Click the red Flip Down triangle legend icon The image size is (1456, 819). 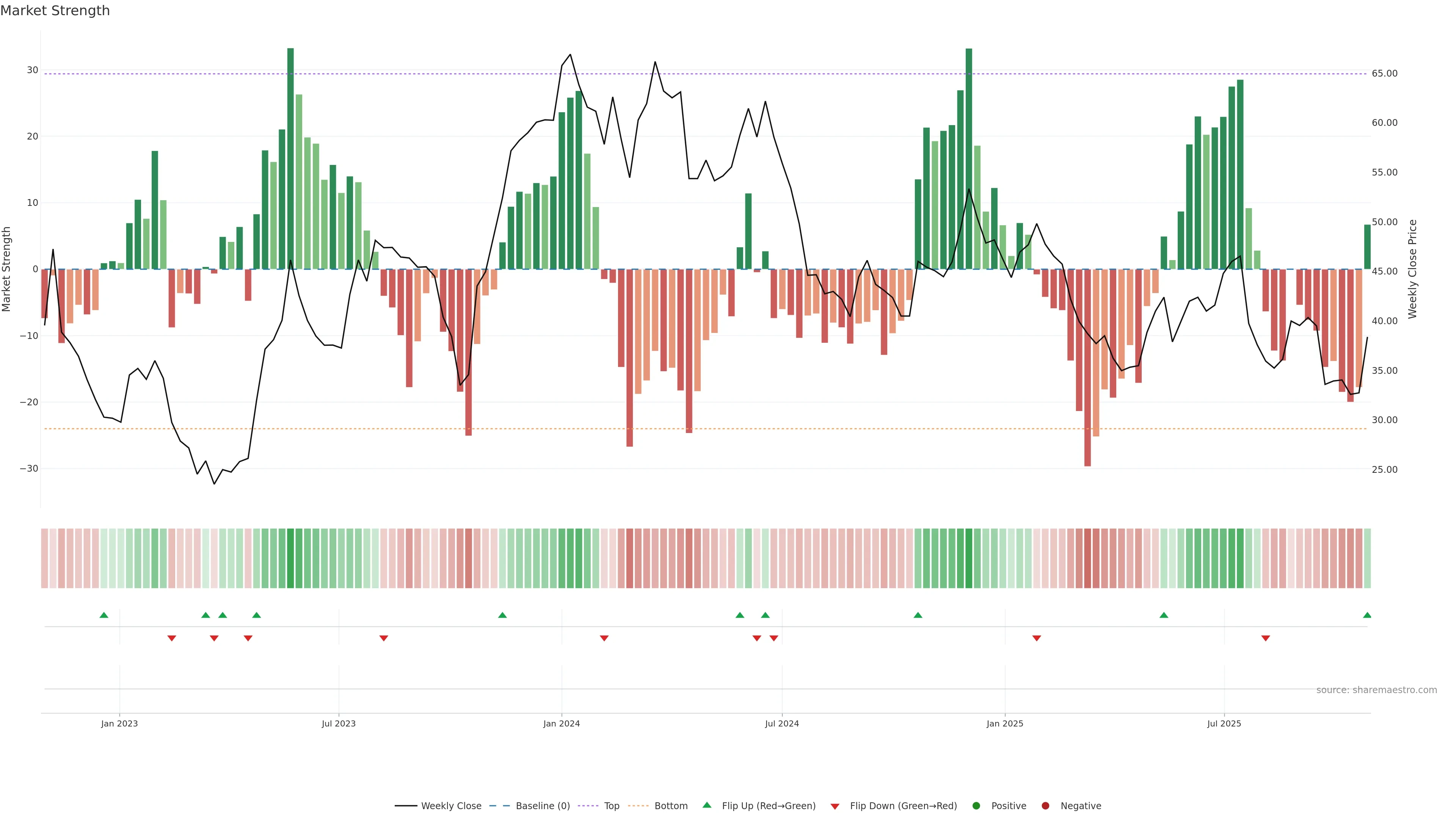835,806
